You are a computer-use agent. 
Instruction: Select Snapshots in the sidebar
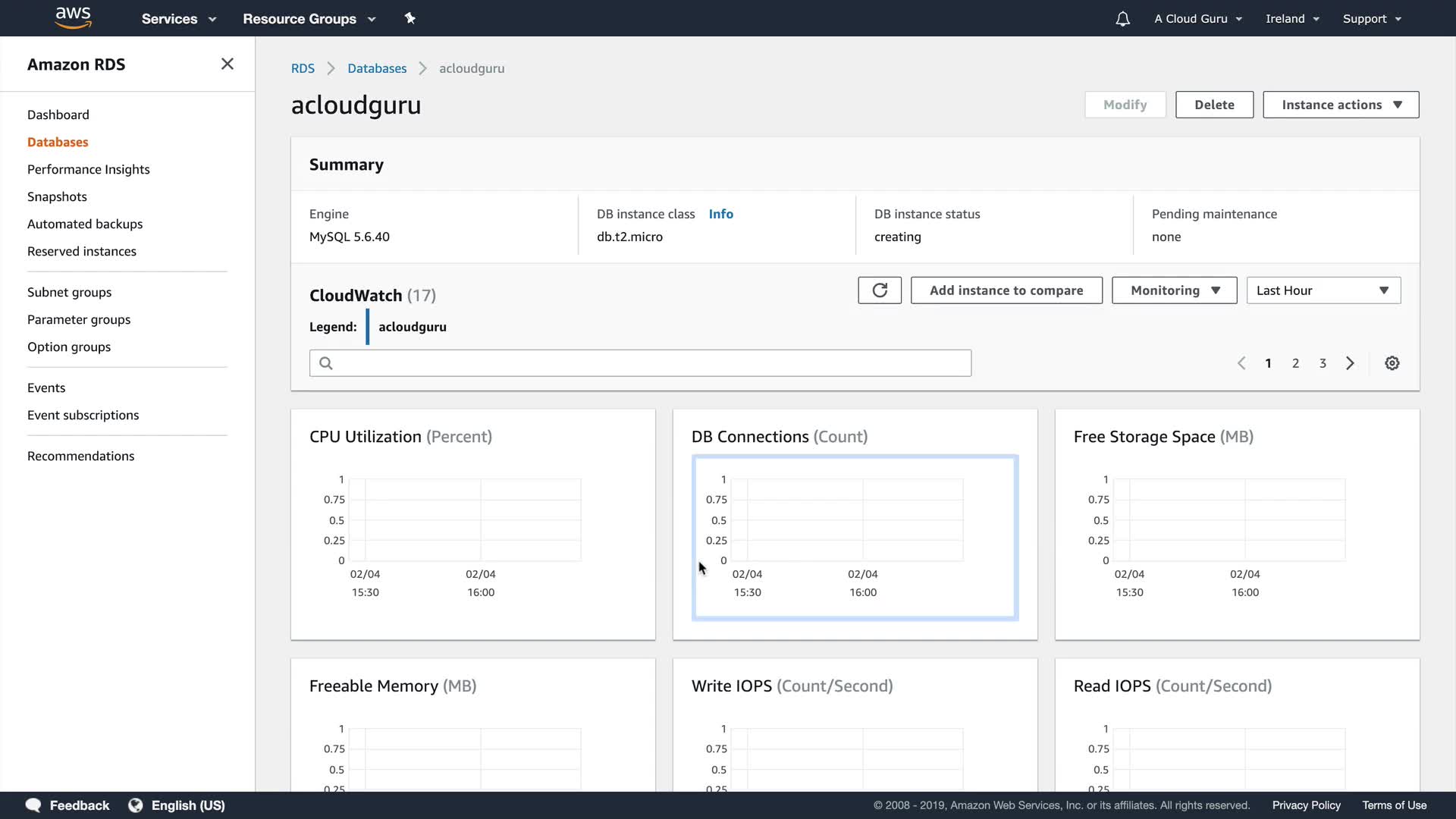tap(57, 196)
